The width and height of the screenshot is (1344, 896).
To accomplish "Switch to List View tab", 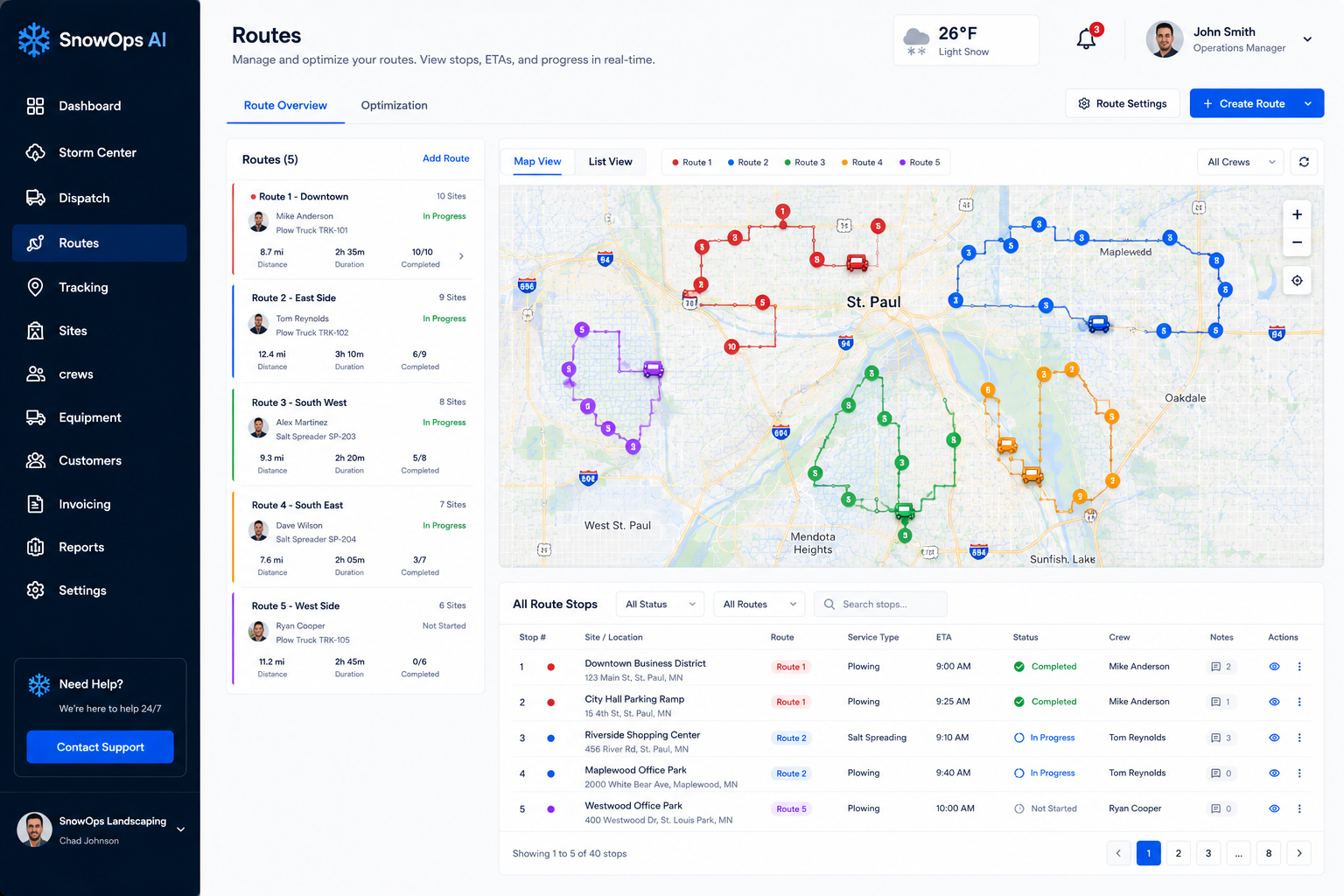I will click(x=610, y=162).
